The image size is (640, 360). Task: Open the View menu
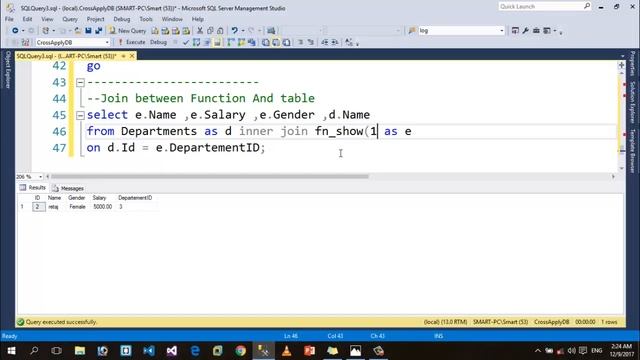coord(47,19)
